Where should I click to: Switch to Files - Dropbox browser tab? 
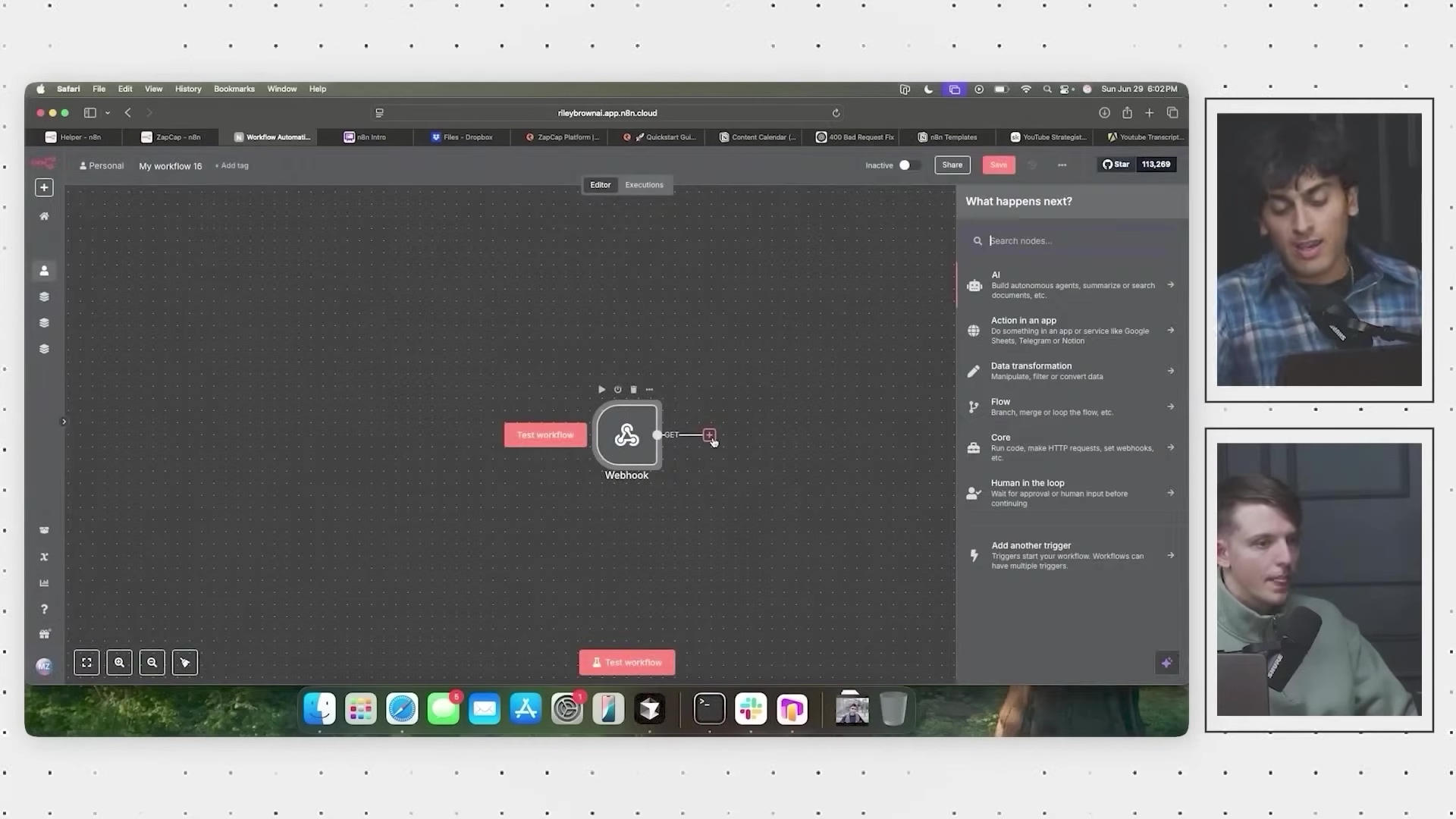click(x=462, y=137)
